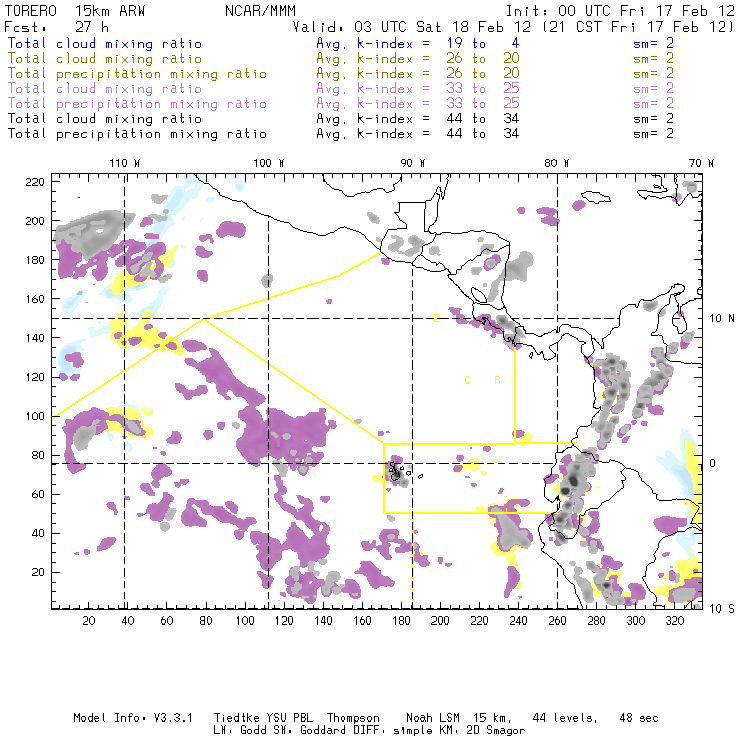Select the x-axis tick label "180"
This screenshot has height=740, width=740.
point(401,620)
